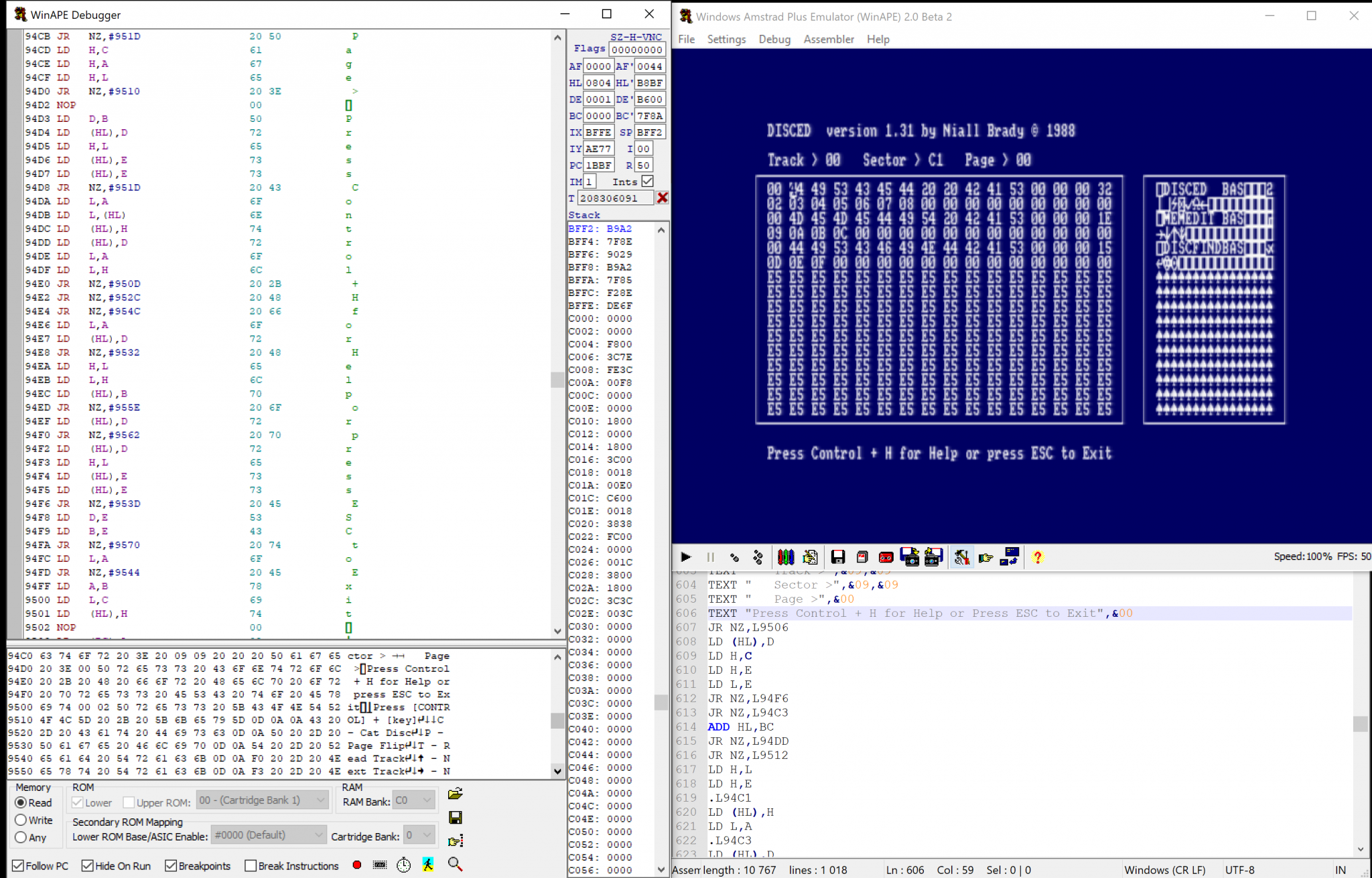Screen dimensions: 1372x878
Task: Open the Debug menu
Action: [774, 39]
